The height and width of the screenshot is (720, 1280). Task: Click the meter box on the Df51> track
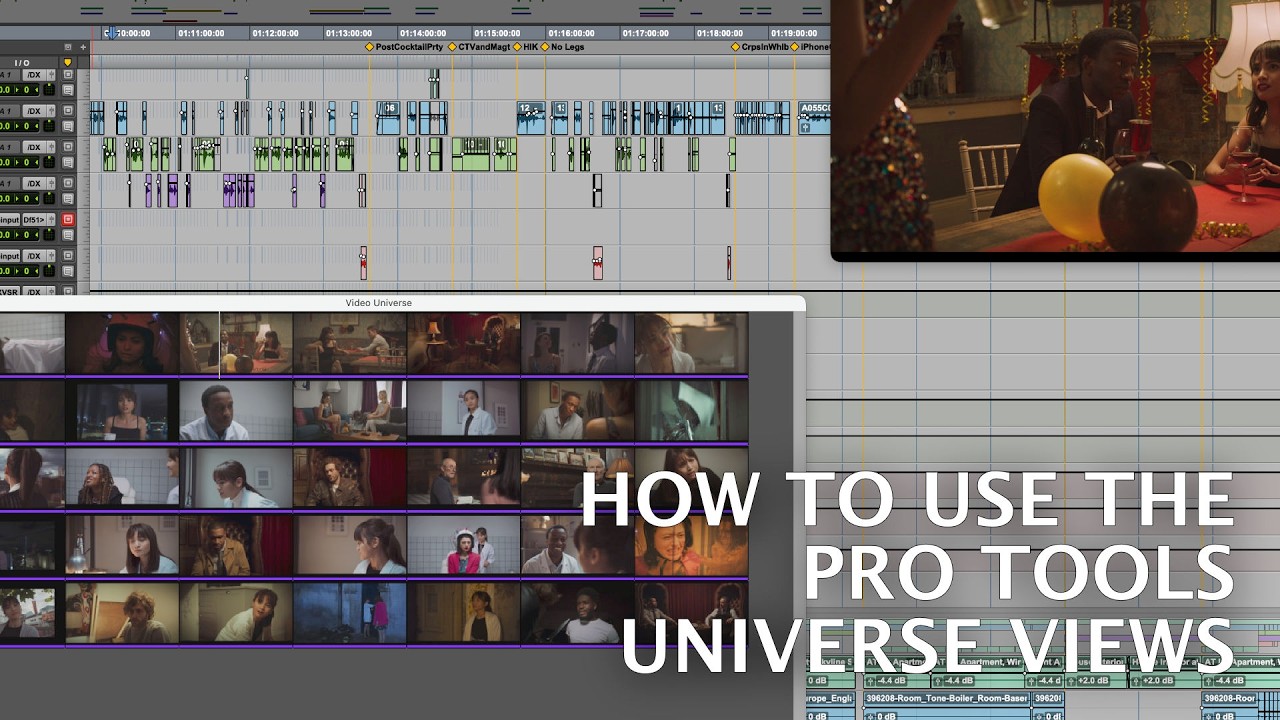[49, 235]
